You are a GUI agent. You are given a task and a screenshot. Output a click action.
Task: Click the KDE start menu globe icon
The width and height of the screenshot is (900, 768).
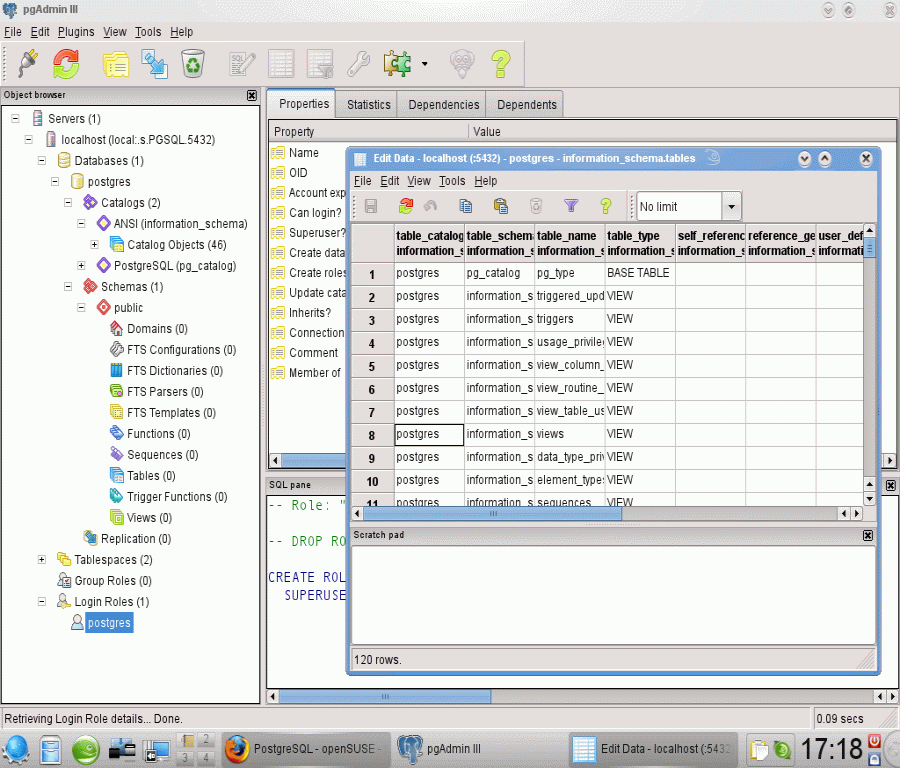pyautogui.click(x=15, y=750)
